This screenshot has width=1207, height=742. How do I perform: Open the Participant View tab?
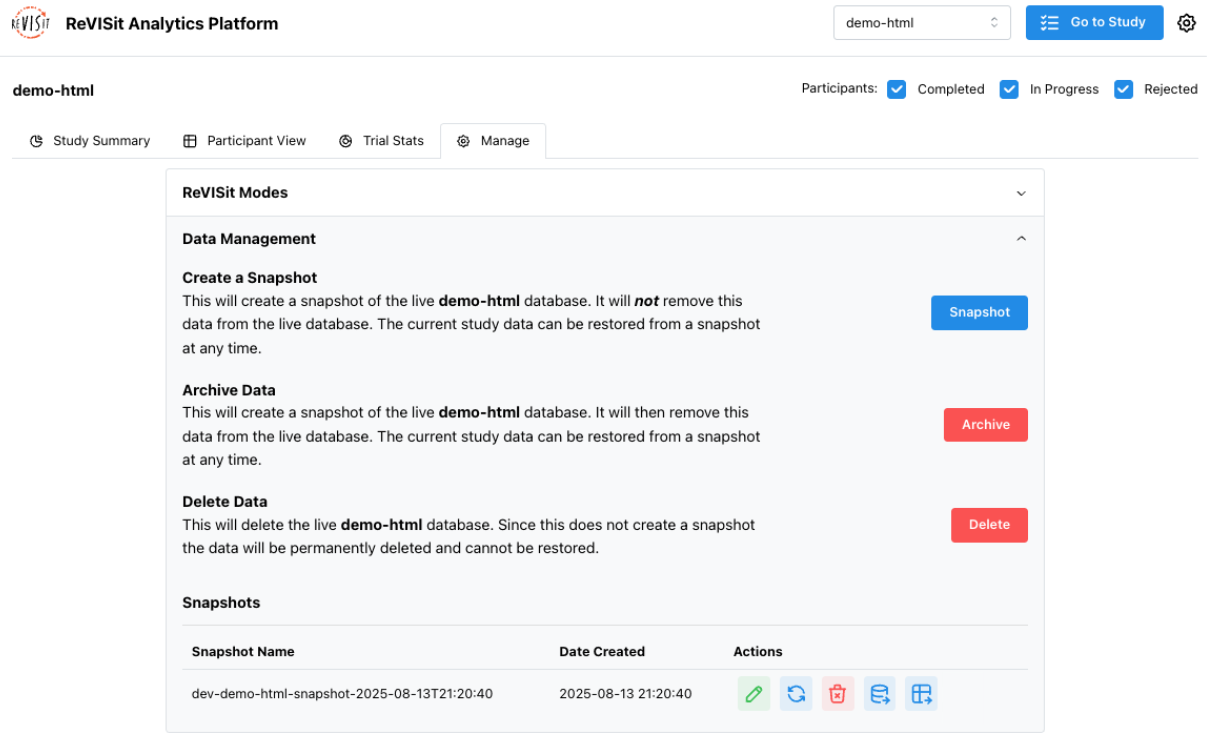pos(245,141)
